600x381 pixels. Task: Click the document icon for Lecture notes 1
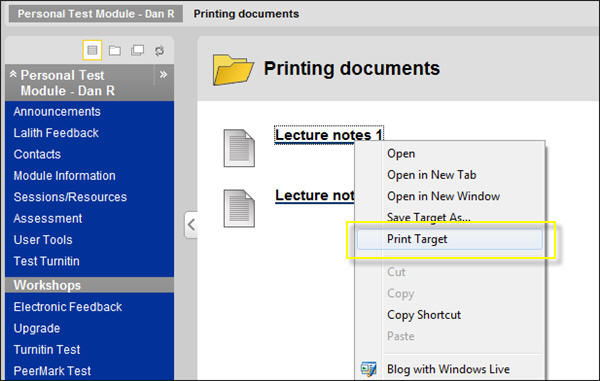pyautogui.click(x=239, y=148)
